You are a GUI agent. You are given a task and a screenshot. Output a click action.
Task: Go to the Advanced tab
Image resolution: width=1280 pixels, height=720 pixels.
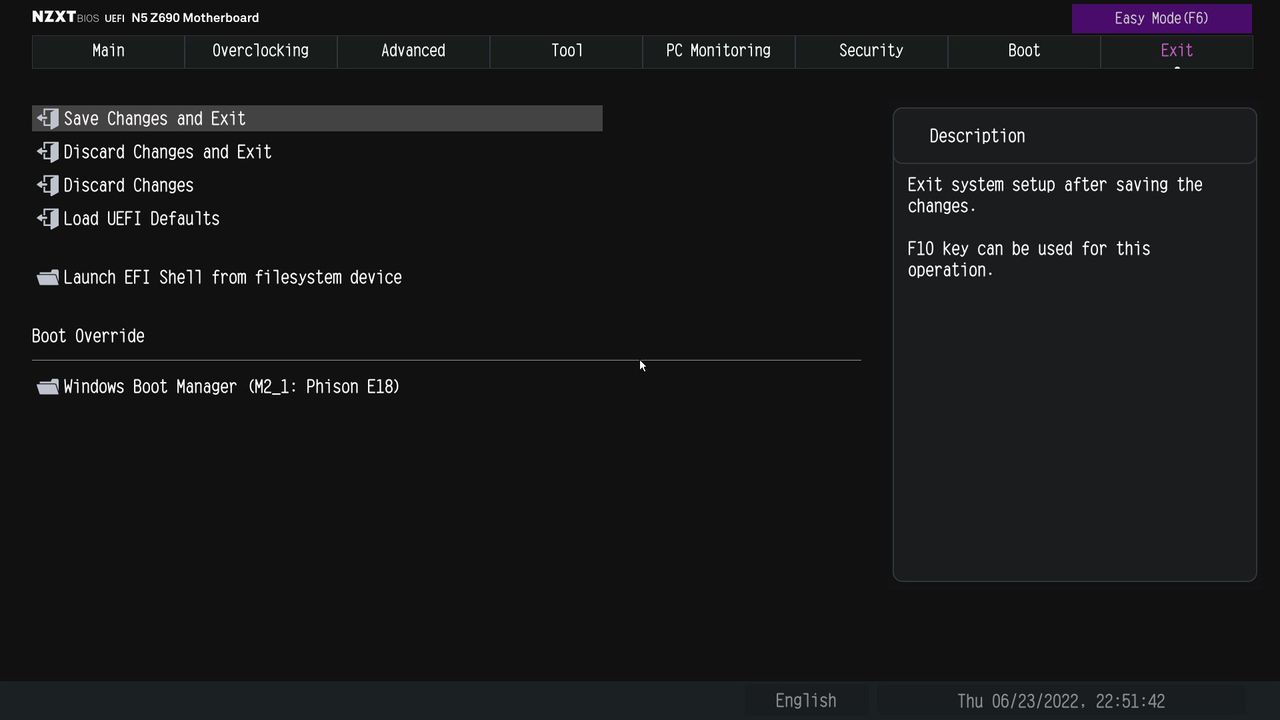413,51
